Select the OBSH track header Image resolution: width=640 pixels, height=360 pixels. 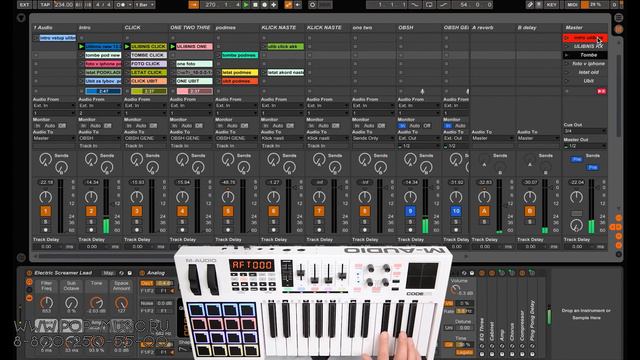419,27
